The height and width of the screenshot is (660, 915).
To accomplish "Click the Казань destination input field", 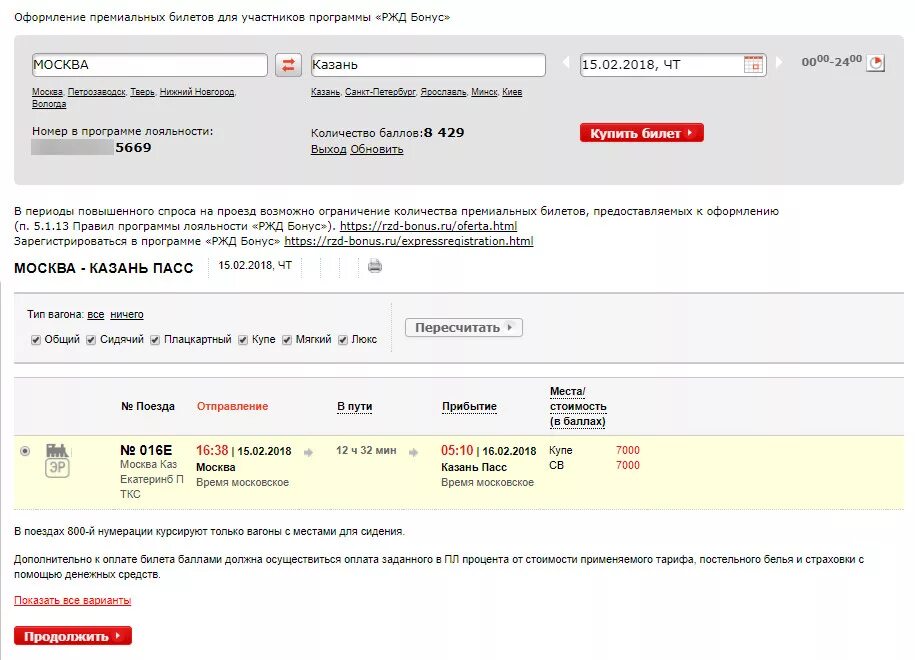I will coord(428,65).
